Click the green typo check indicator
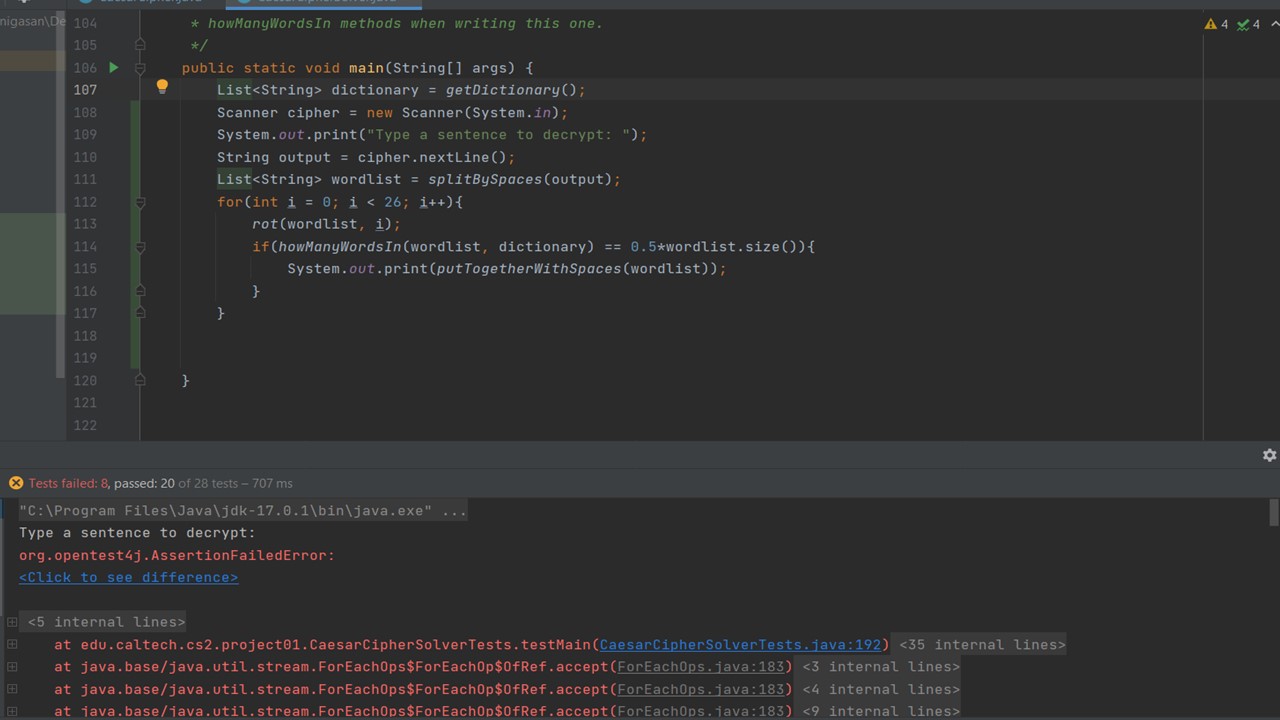Viewport: 1280px width, 720px height. pos(1248,24)
